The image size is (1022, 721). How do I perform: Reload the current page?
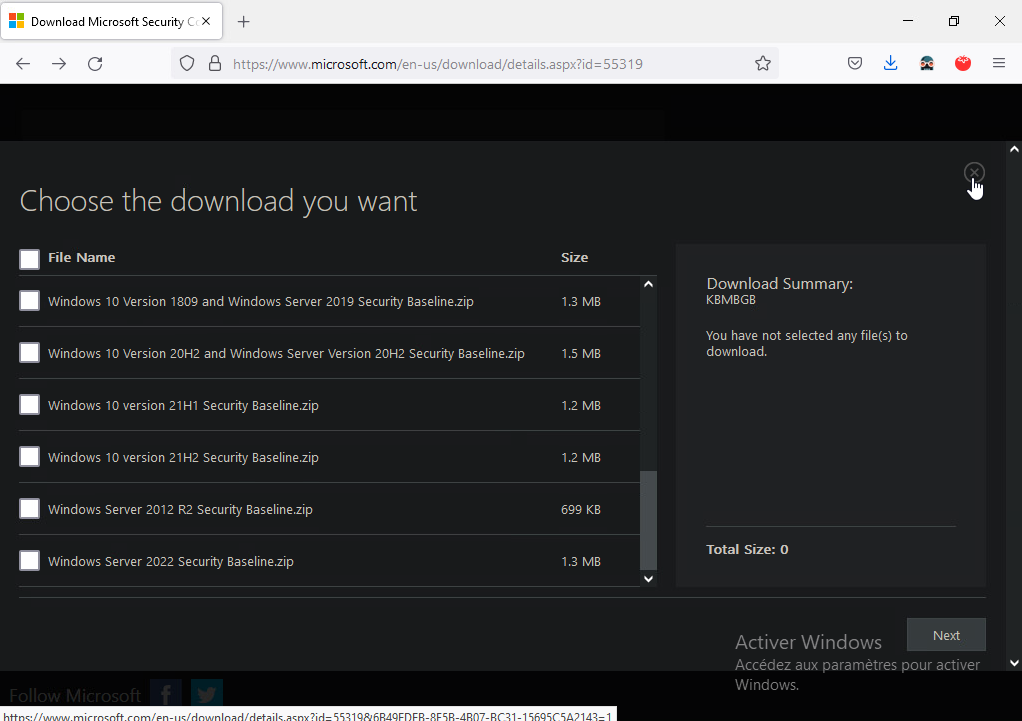click(x=95, y=64)
